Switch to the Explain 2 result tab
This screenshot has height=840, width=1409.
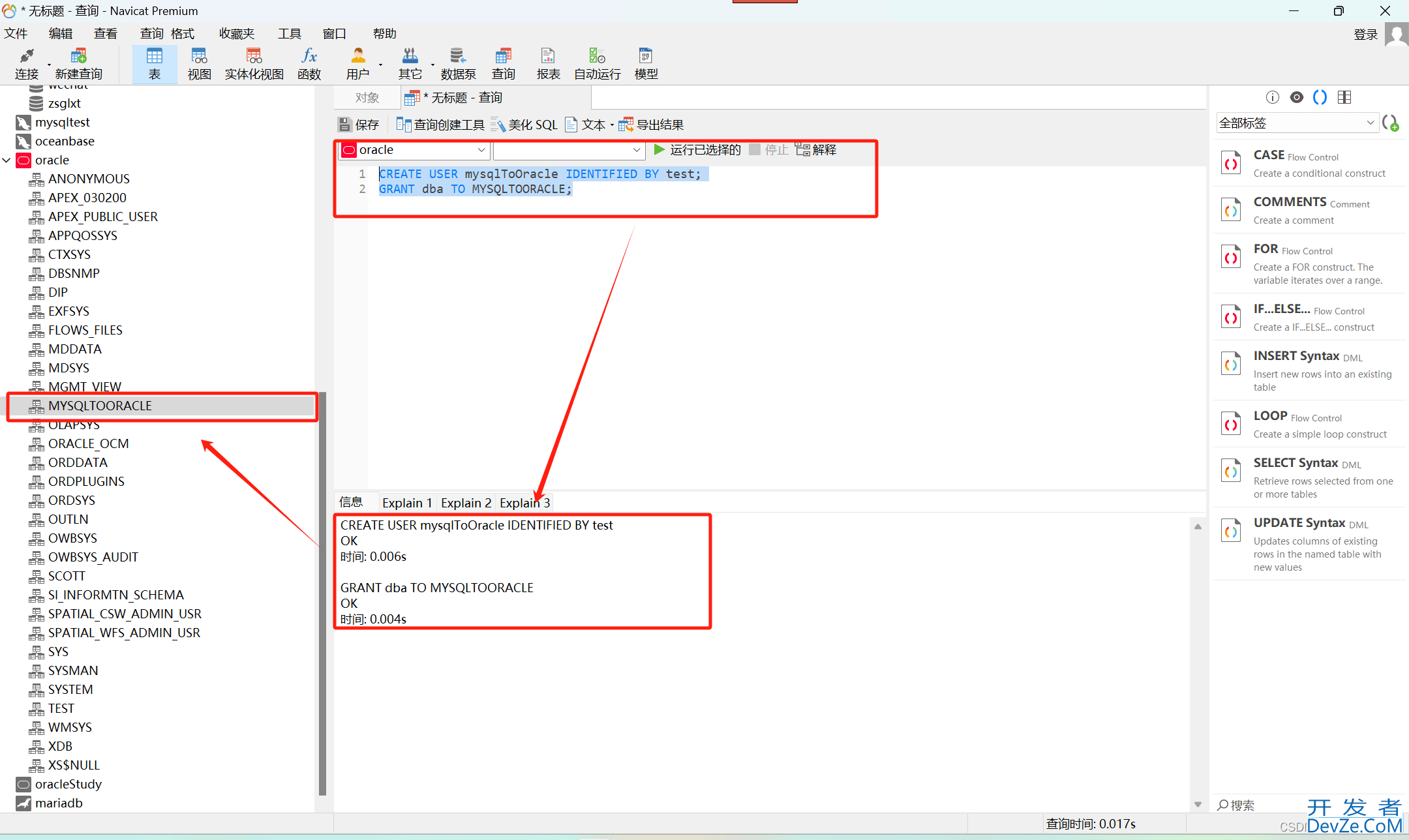pyautogui.click(x=466, y=503)
